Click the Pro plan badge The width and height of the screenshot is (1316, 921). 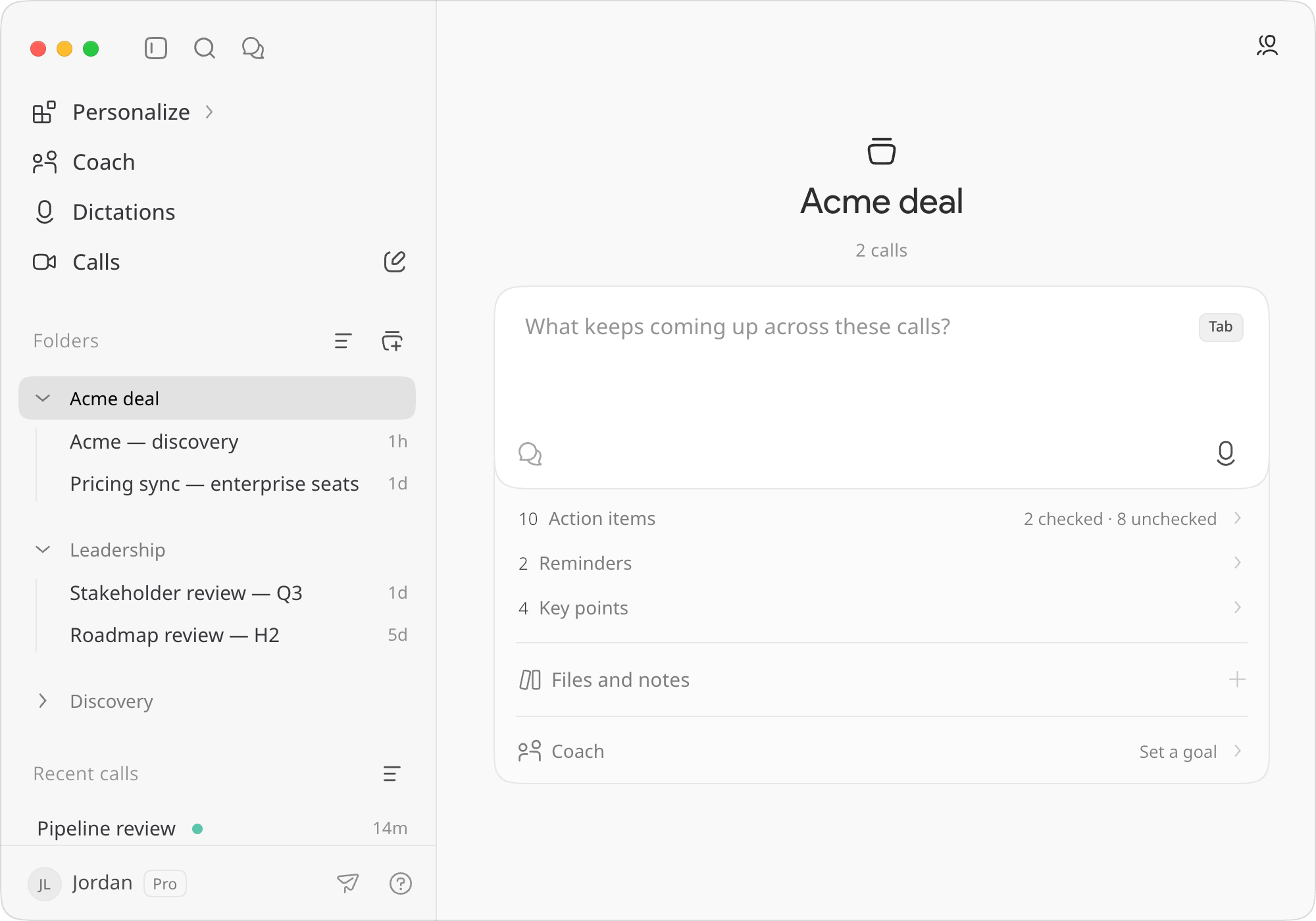[x=165, y=884]
